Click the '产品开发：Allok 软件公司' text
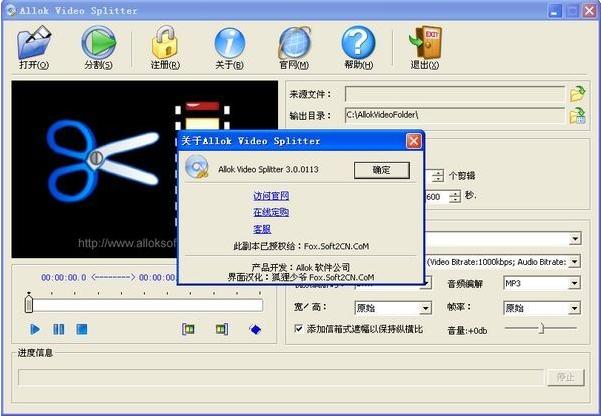 point(301,267)
